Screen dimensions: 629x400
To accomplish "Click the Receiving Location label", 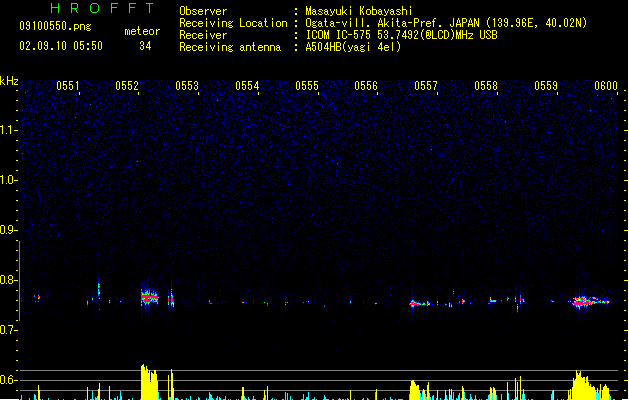I will [x=233, y=23].
